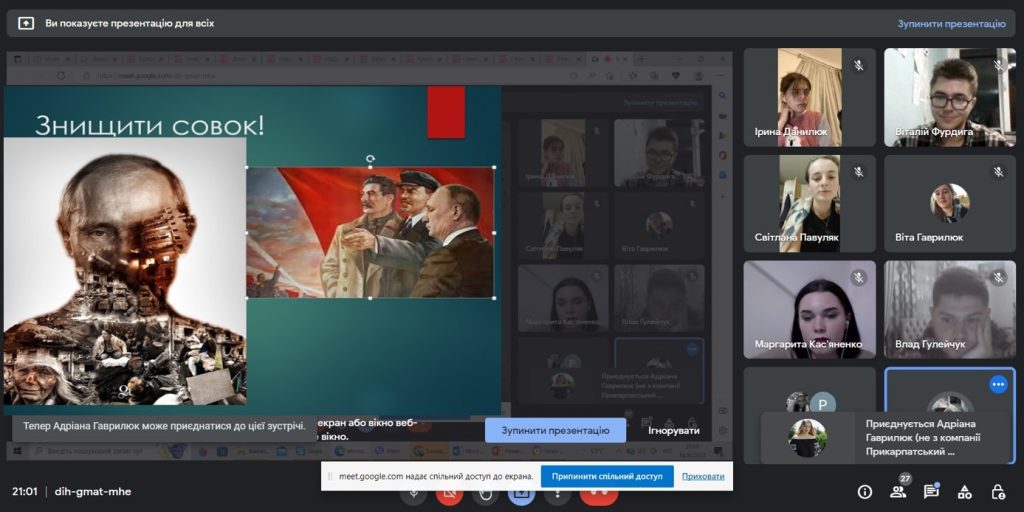Click the 'Приховати' link in sharing bar
This screenshot has width=1024, height=512.
[703, 476]
